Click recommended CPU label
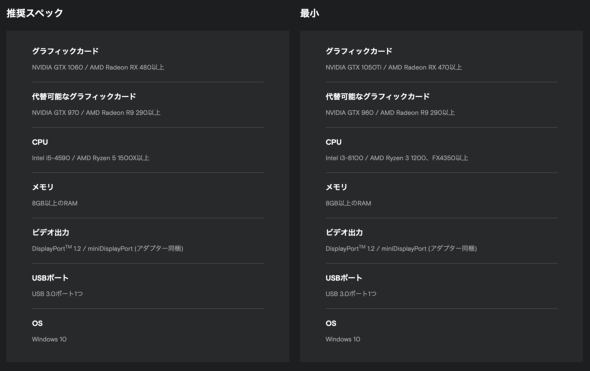 [40, 142]
